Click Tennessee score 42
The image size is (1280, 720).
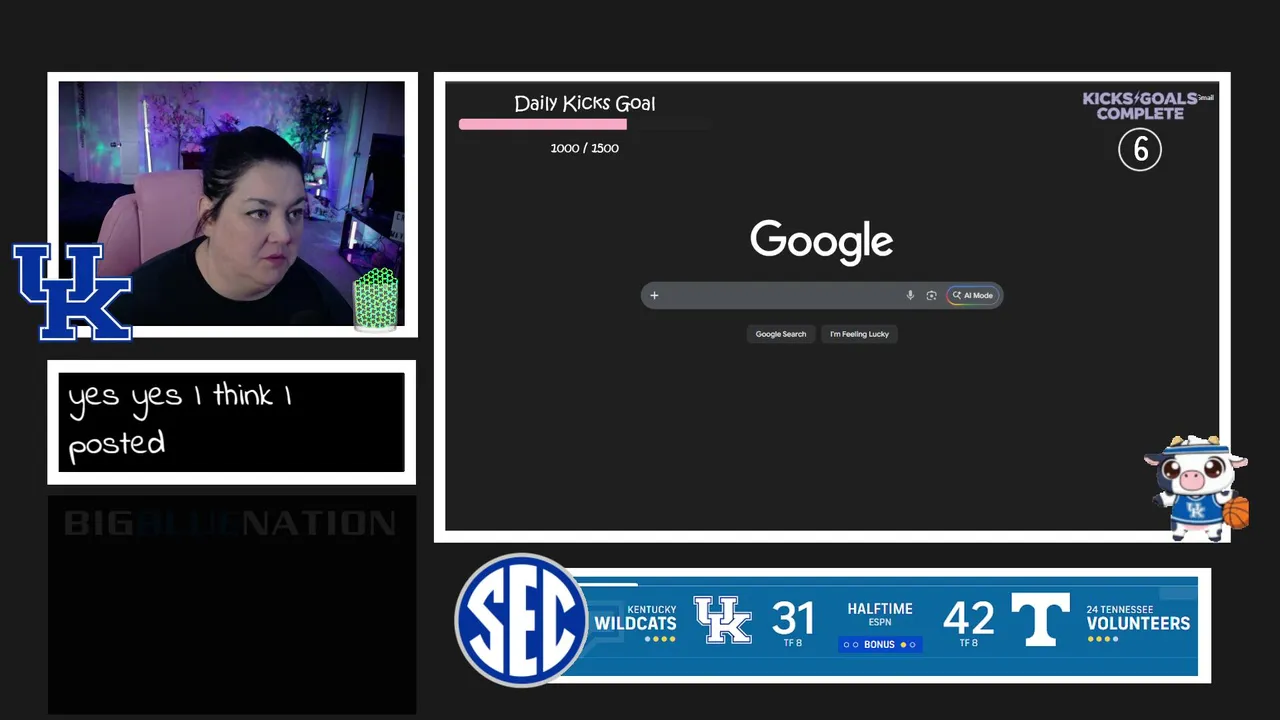pyautogui.click(x=968, y=618)
